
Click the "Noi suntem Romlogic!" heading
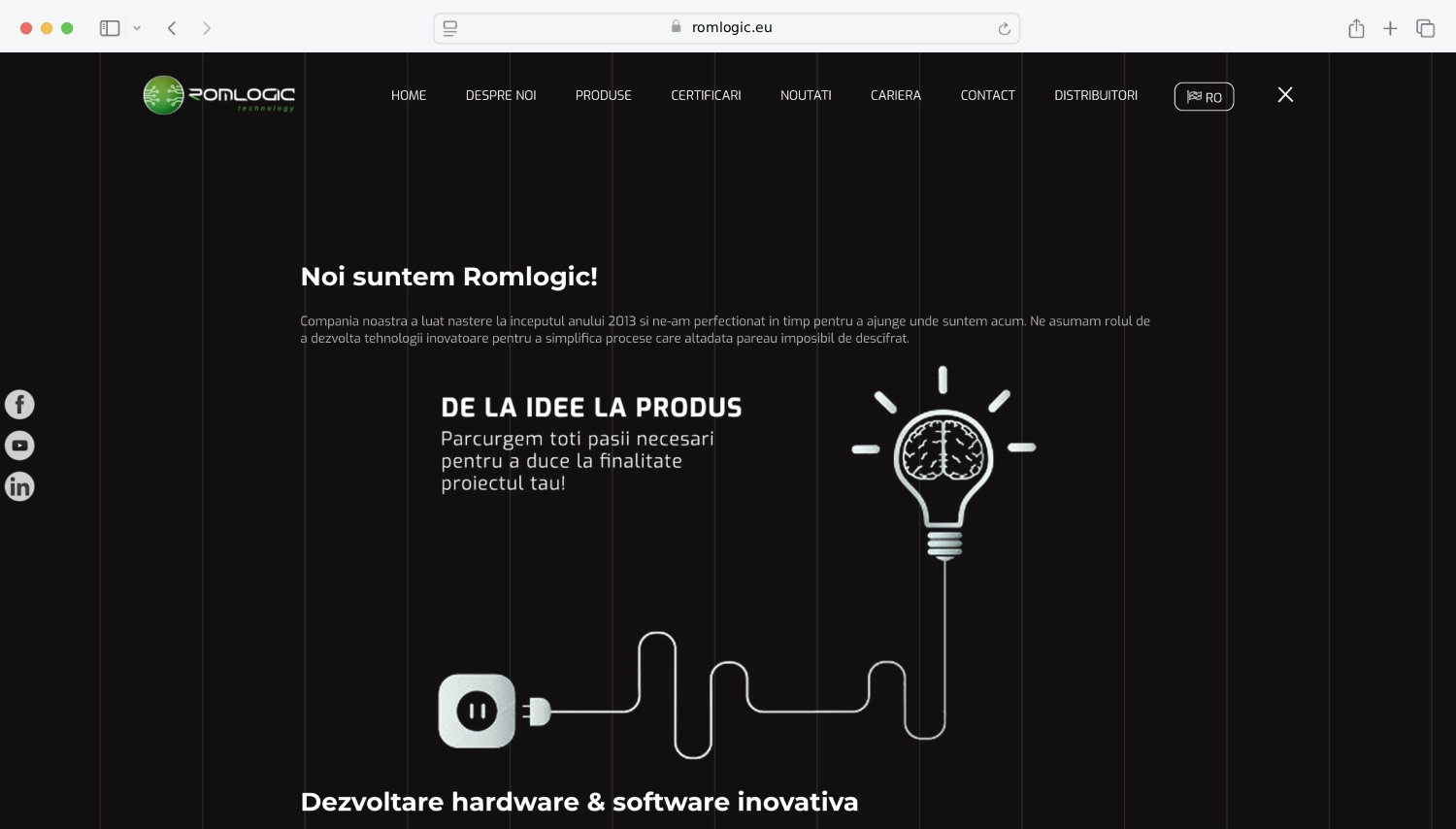[449, 277]
